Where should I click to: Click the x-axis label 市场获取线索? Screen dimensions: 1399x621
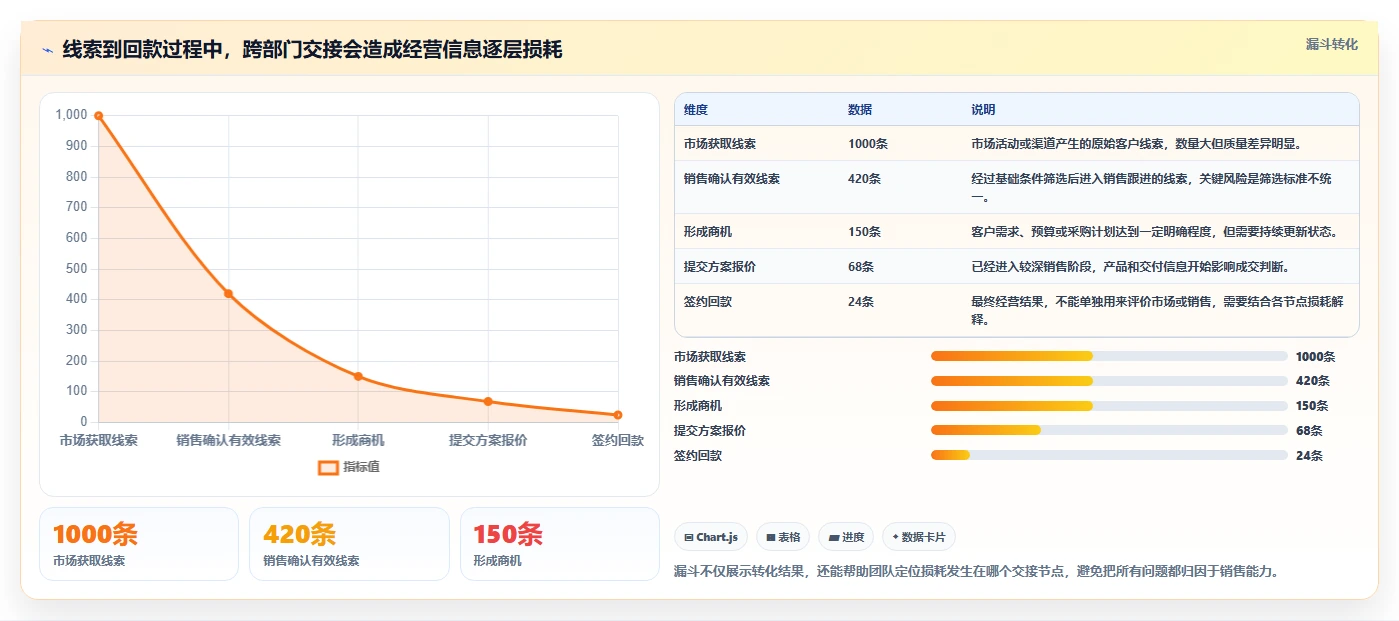(x=98, y=440)
